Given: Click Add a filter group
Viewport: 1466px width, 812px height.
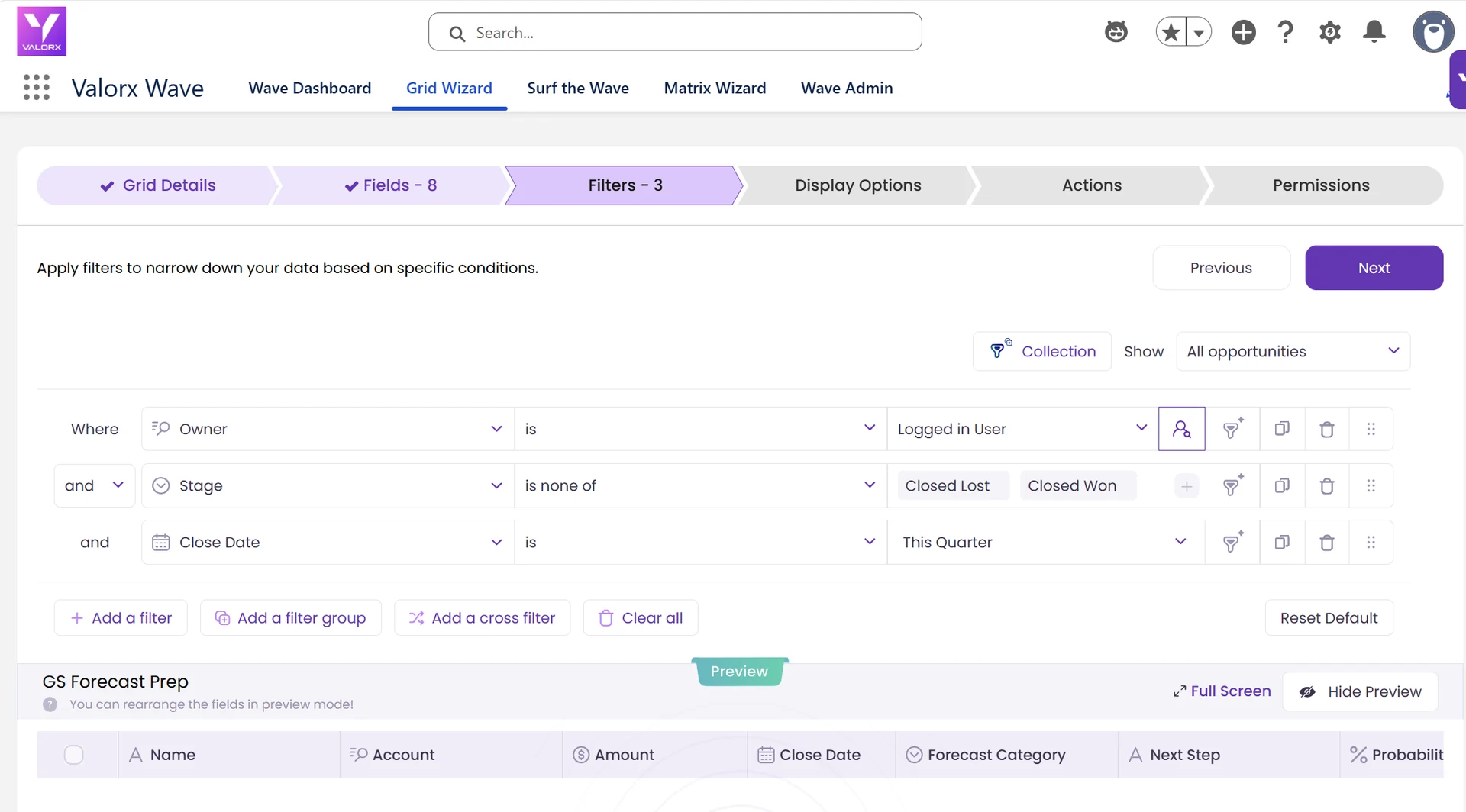Looking at the screenshot, I should point(291,618).
